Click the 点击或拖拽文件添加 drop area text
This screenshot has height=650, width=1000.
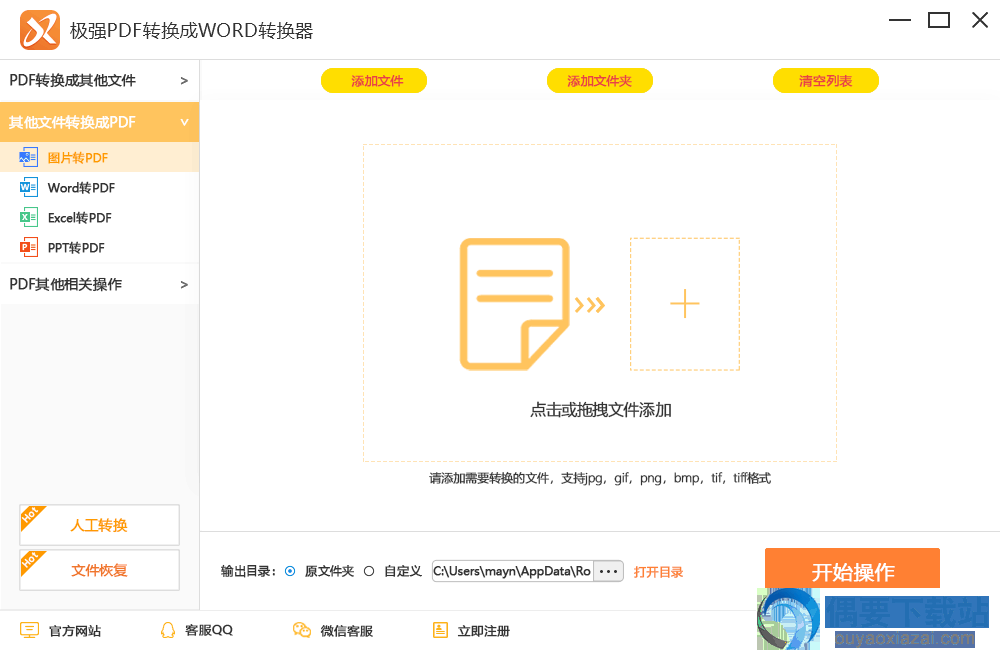coord(600,410)
